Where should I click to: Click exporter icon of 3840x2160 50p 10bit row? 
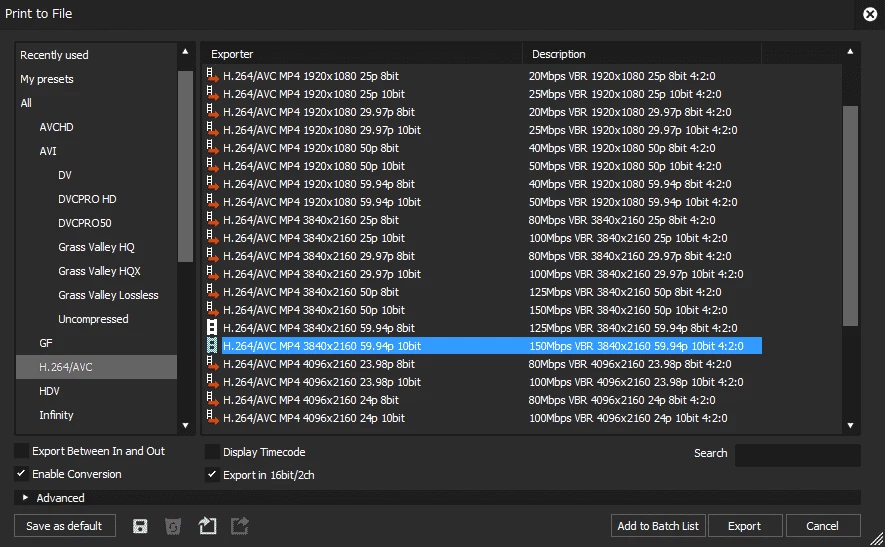(212, 310)
